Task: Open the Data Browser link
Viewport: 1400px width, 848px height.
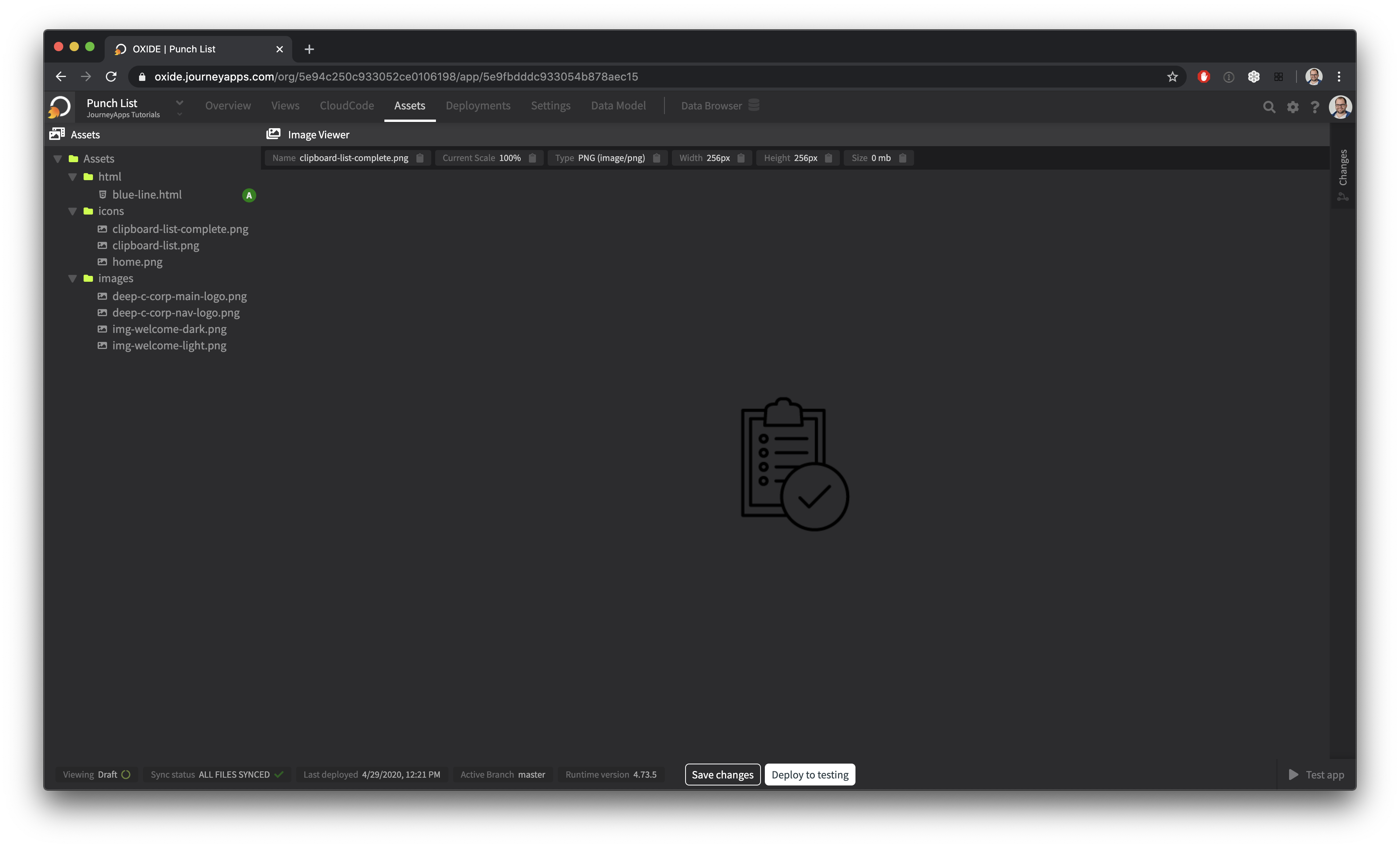Action: pos(711,105)
